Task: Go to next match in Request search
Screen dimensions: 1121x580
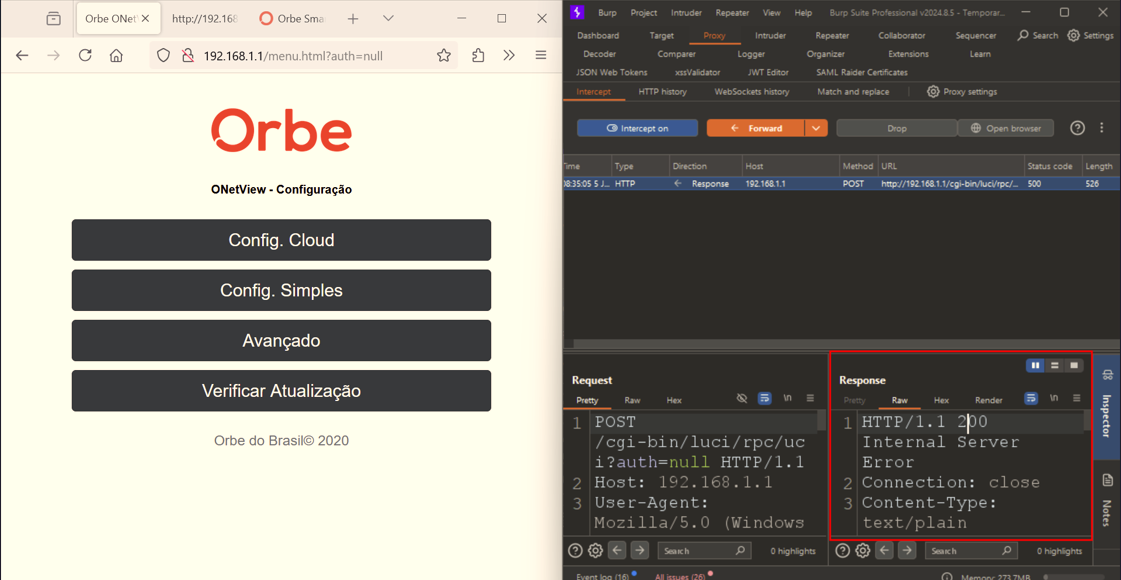Action: [639, 551]
